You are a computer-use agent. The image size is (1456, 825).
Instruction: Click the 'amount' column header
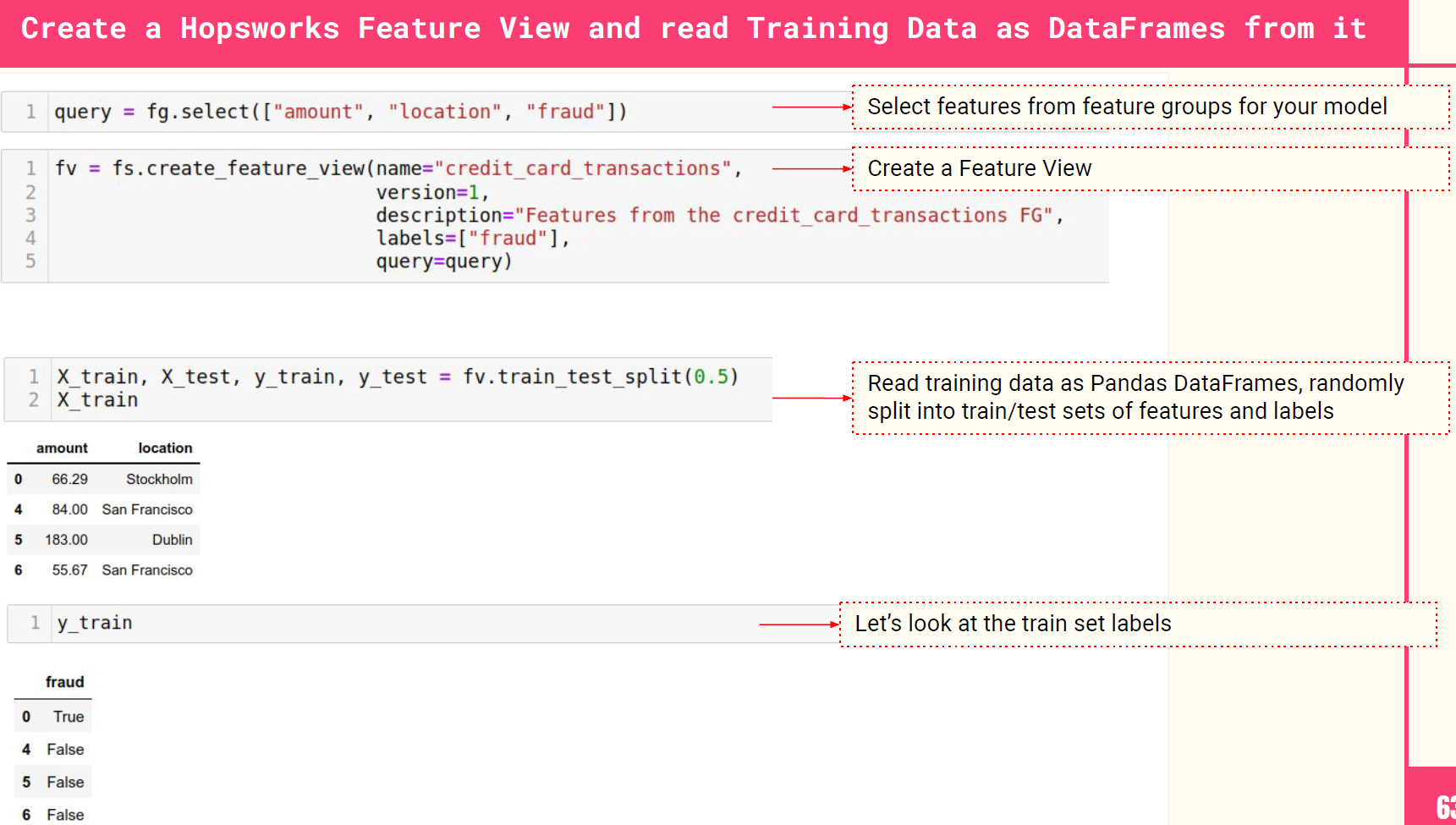tap(62, 448)
